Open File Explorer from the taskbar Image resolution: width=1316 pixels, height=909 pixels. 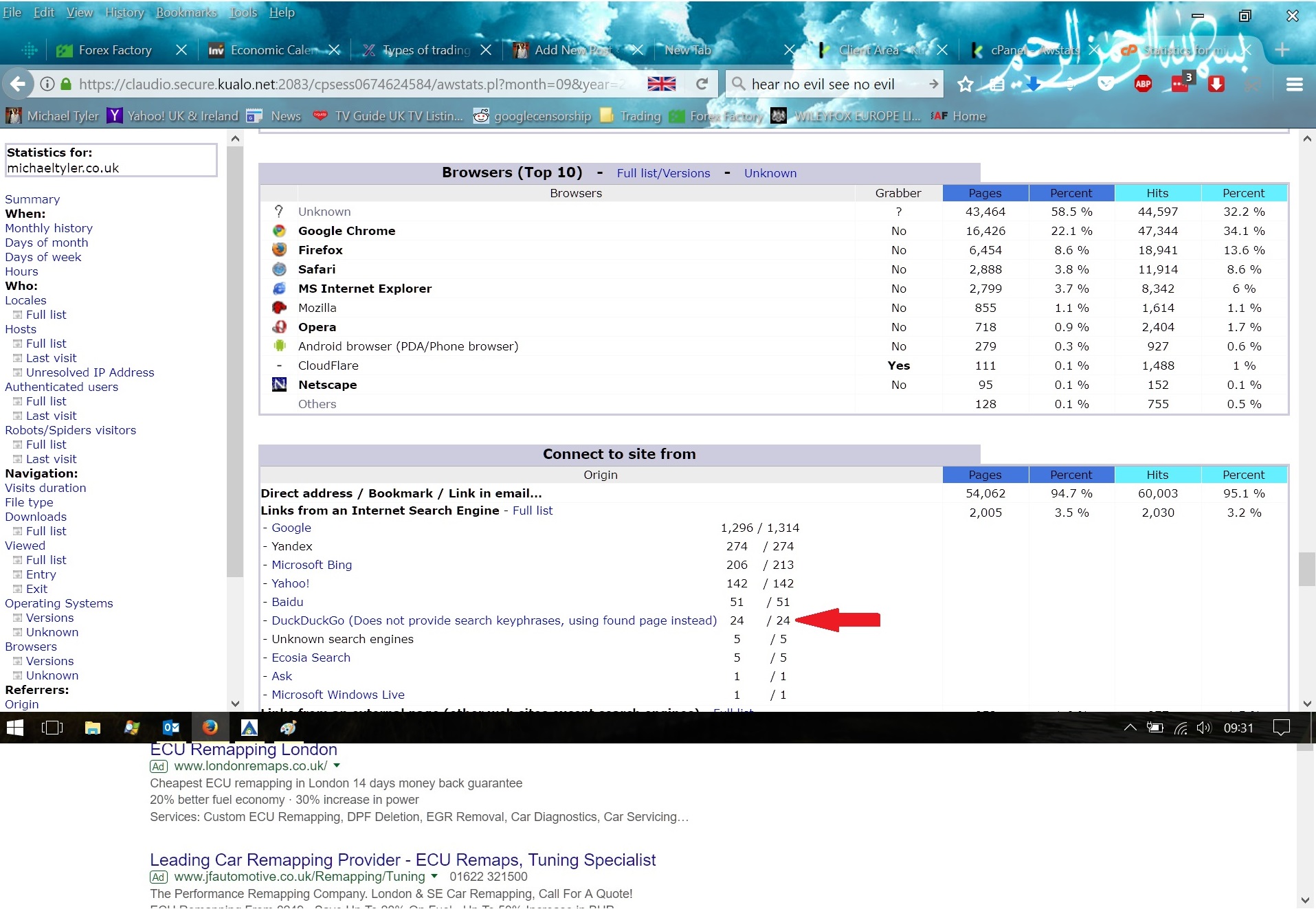(x=93, y=728)
